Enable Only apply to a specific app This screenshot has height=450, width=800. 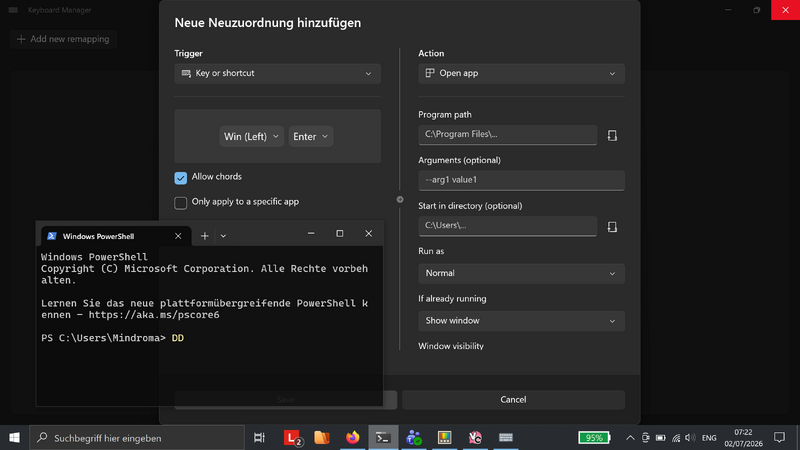[x=181, y=203]
